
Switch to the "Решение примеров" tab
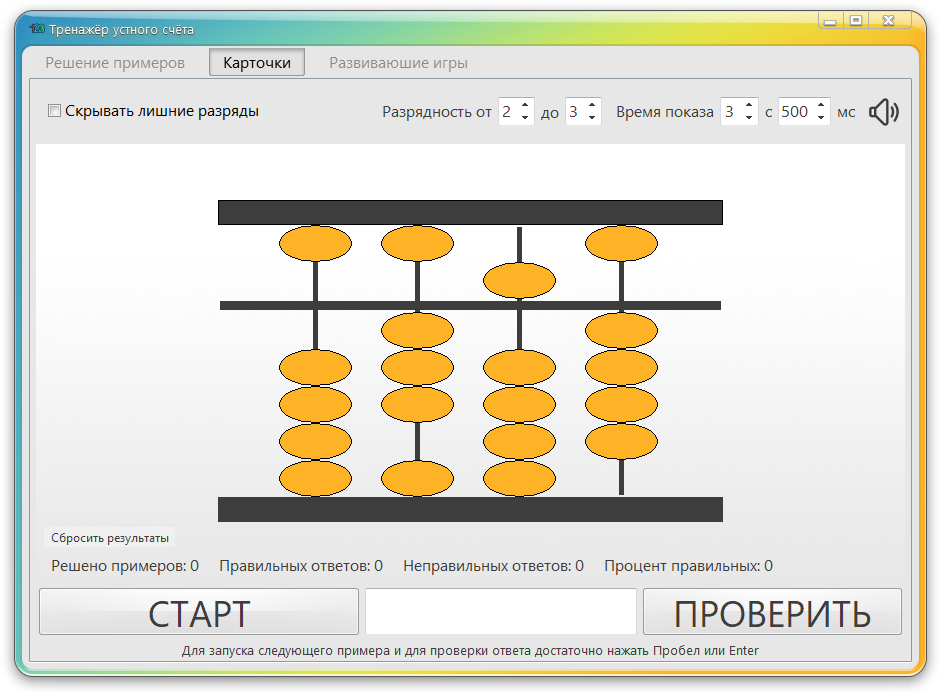coord(113,62)
